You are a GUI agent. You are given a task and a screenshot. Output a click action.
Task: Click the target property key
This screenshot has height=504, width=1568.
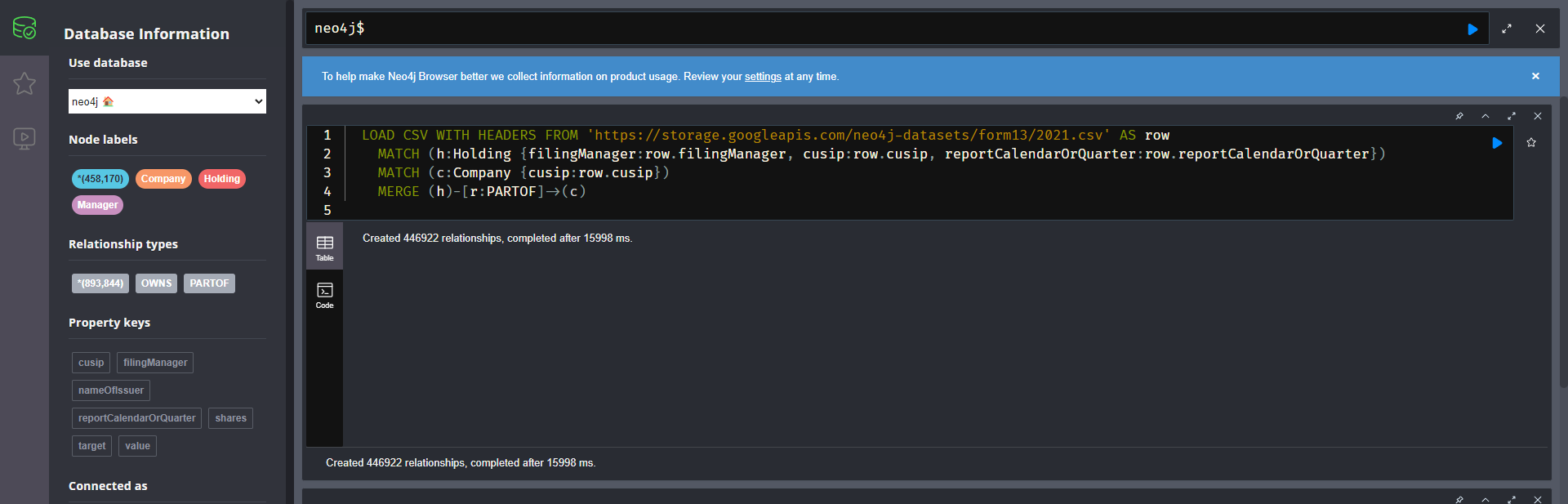[91, 446]
